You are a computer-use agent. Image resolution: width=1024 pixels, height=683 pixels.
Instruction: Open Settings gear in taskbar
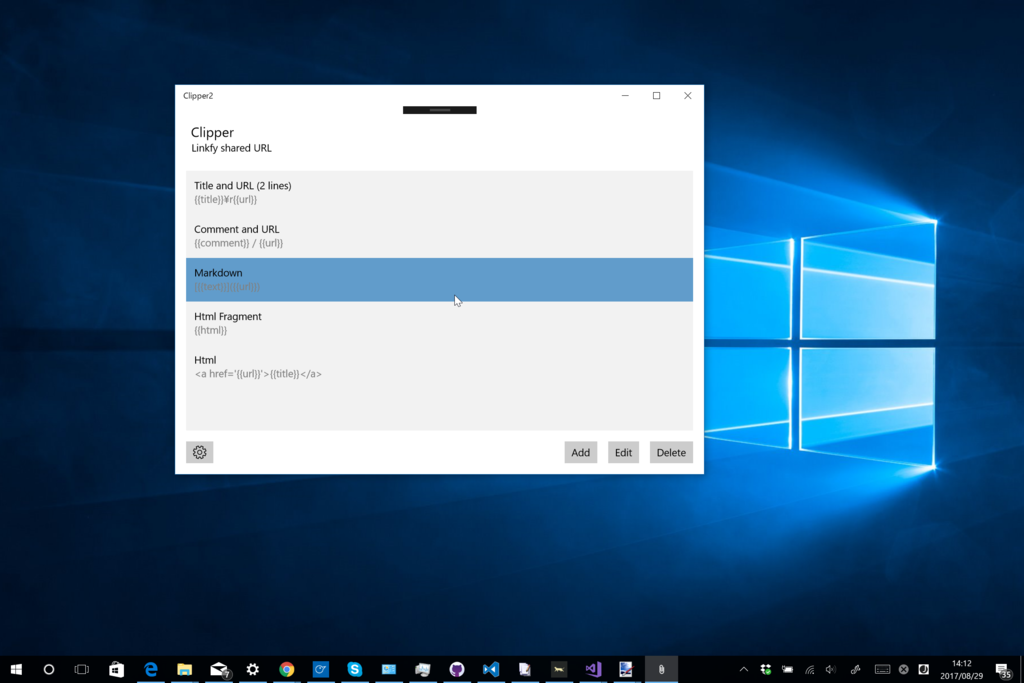[253, 669]
